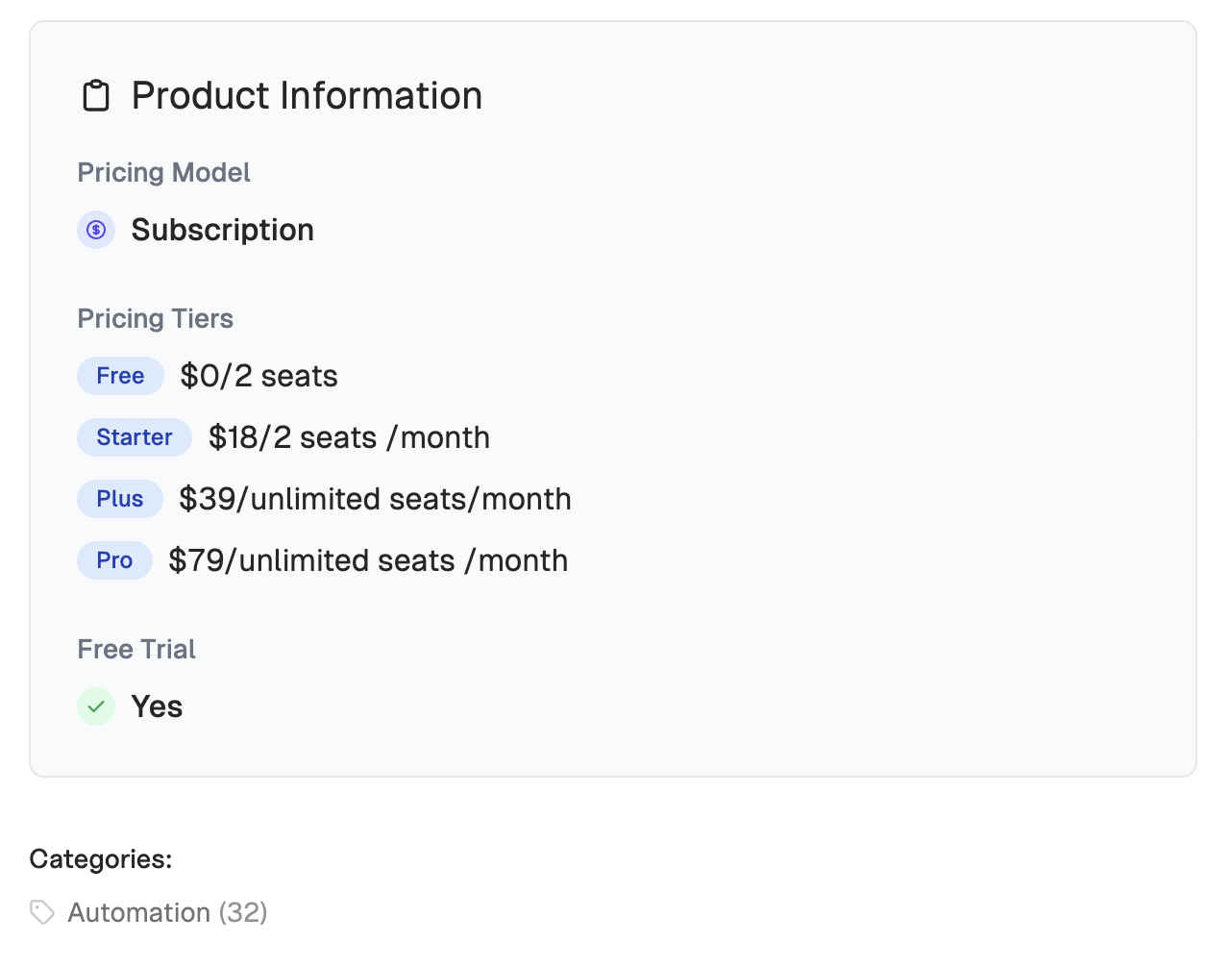The height and width of the screenshot is (967, 1232).
Task: Select the Starter tier badge
Action: click(x=135, y=437)
